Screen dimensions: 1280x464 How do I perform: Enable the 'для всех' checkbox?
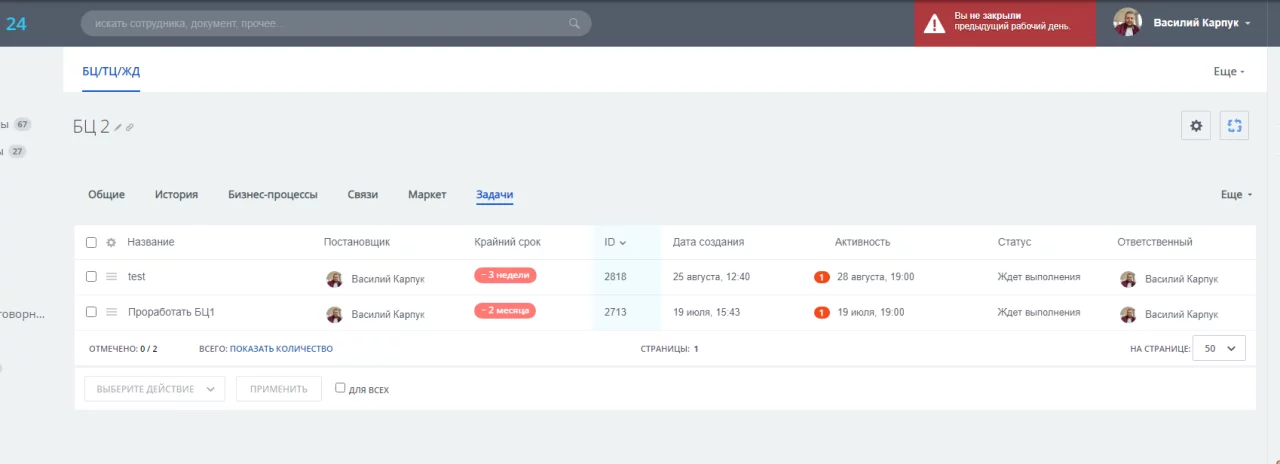pos(340,388)
